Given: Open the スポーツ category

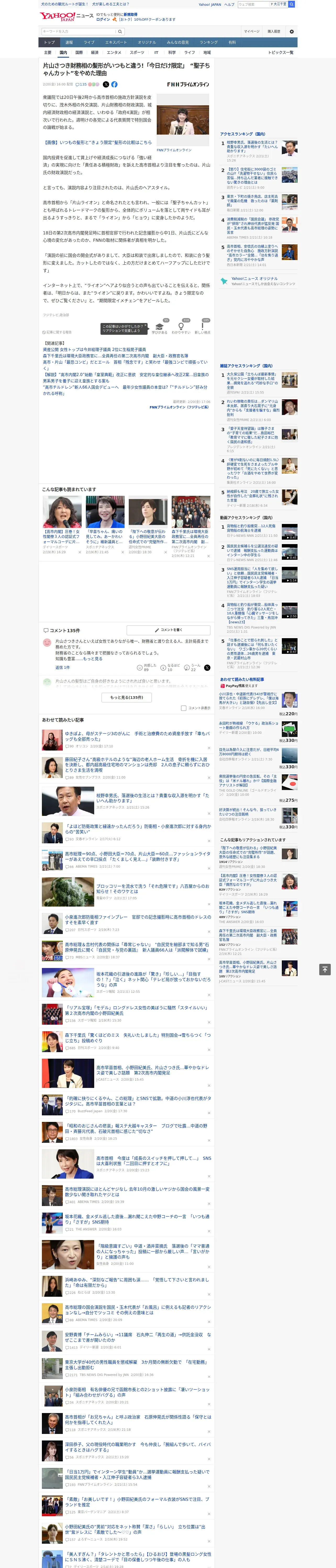Looking at the screenshot, I should point(137,52).
